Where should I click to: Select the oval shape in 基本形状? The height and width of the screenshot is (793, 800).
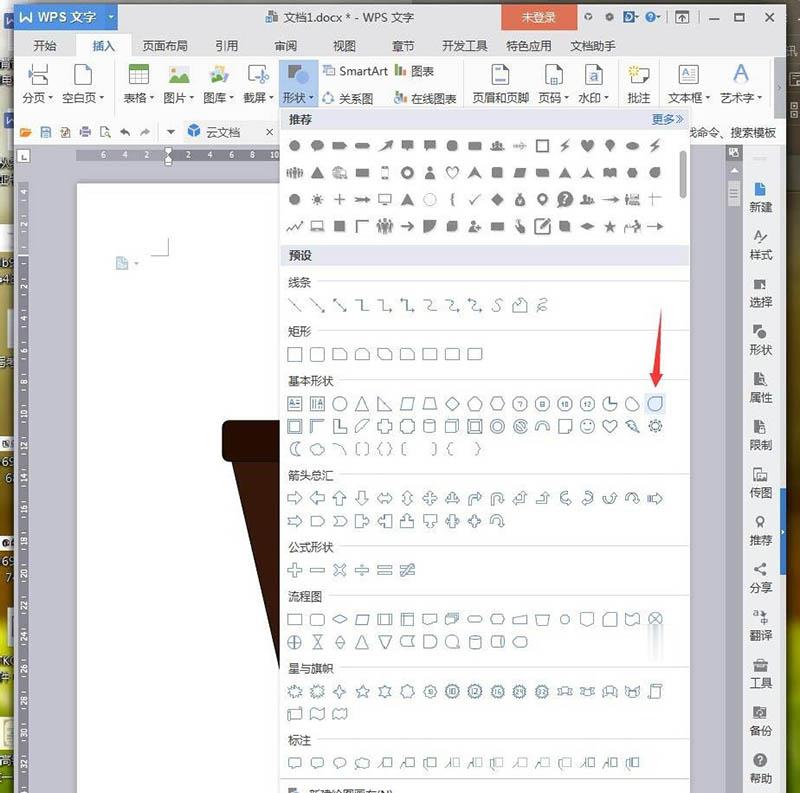[340, 404]
